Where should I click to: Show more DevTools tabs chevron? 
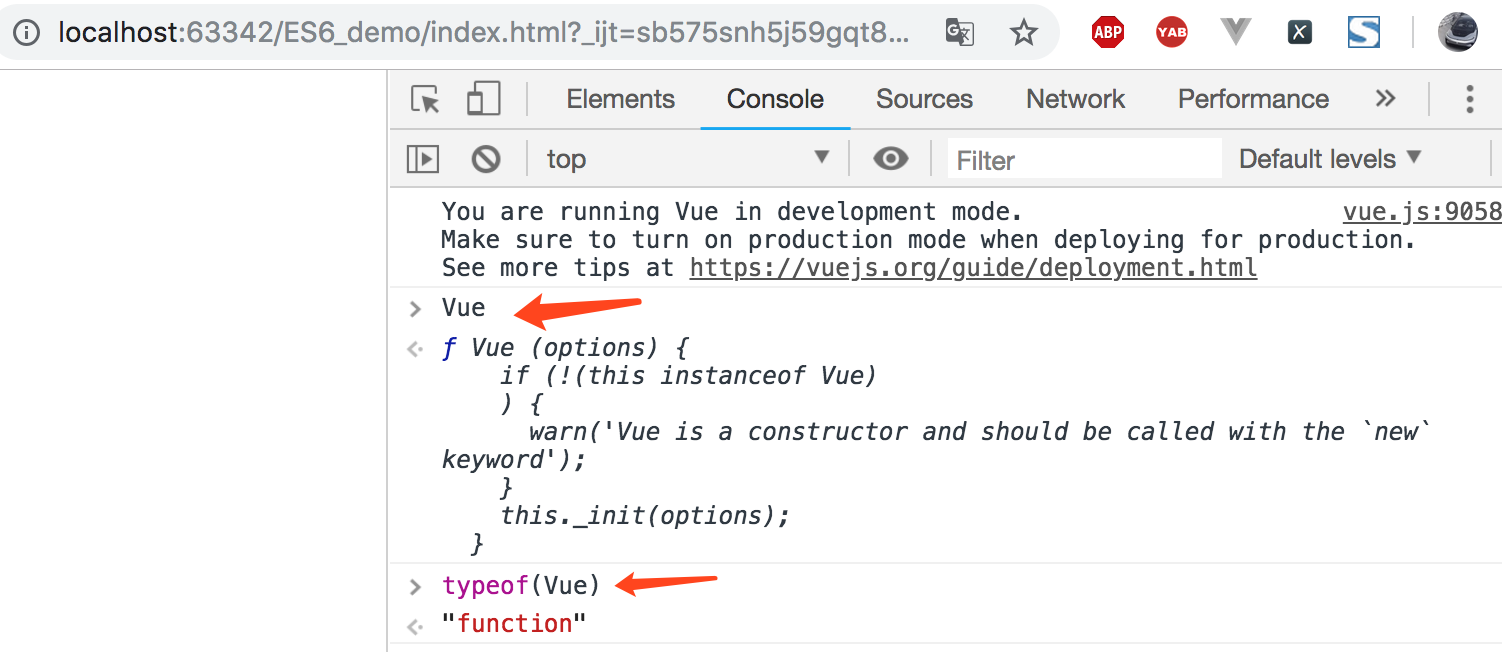(x=1385, y=99)
